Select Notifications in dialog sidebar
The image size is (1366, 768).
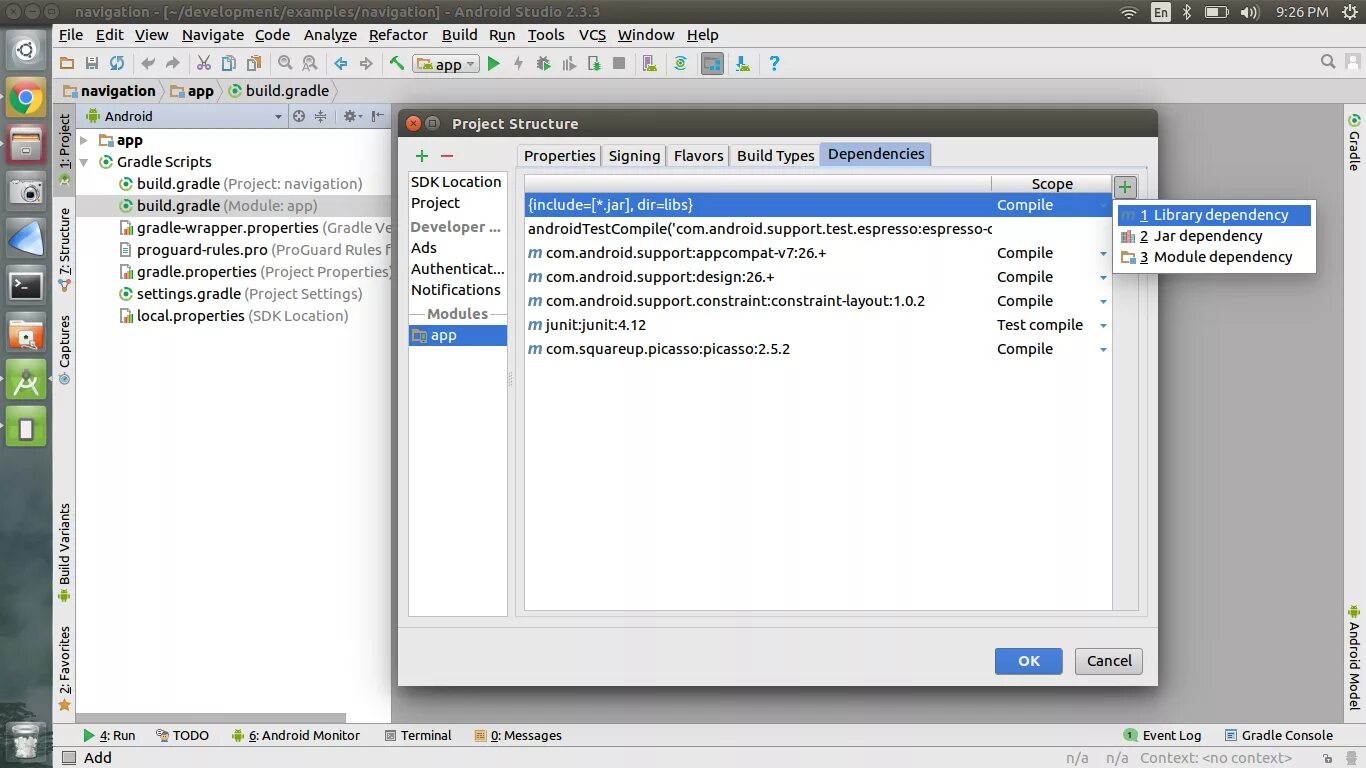click(456, 290)
